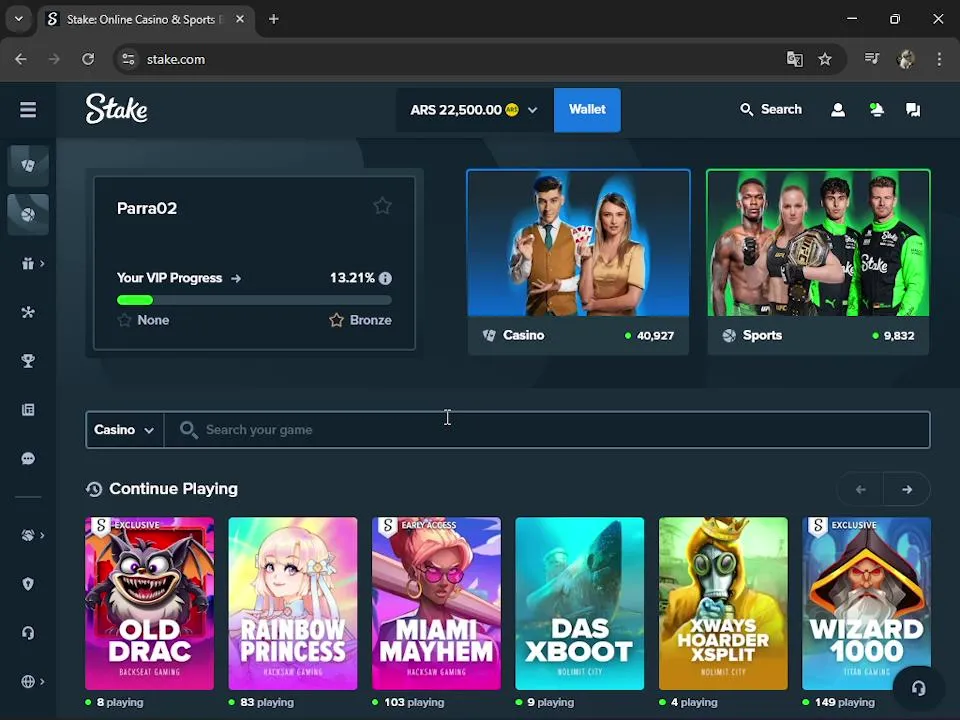Image resolution: width=960 pixels, height=720 pixels.
Task: Expand the language submenu chevron
Action: point(42,681)
